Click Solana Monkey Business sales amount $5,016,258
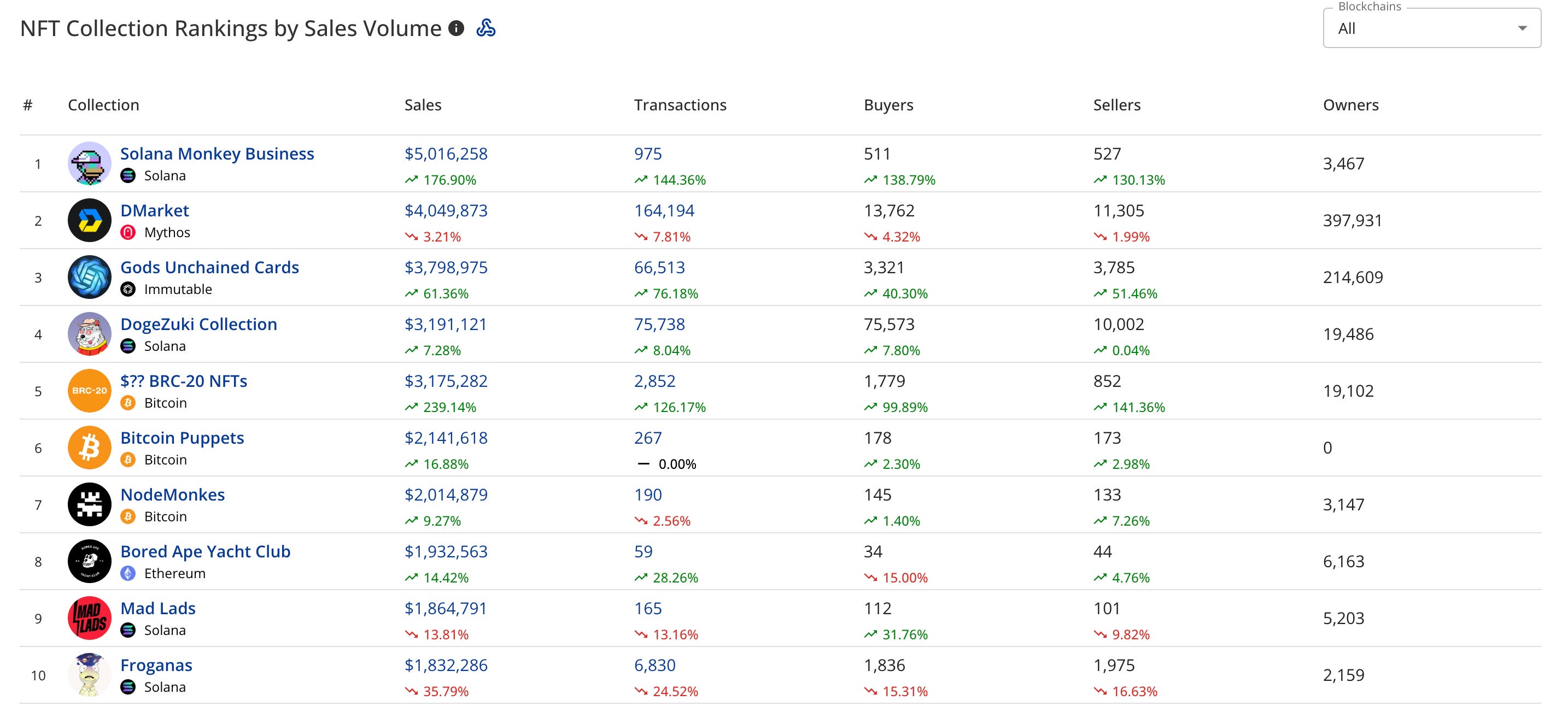The width and height of the screenshot is (1568, 706). [446, 154]
